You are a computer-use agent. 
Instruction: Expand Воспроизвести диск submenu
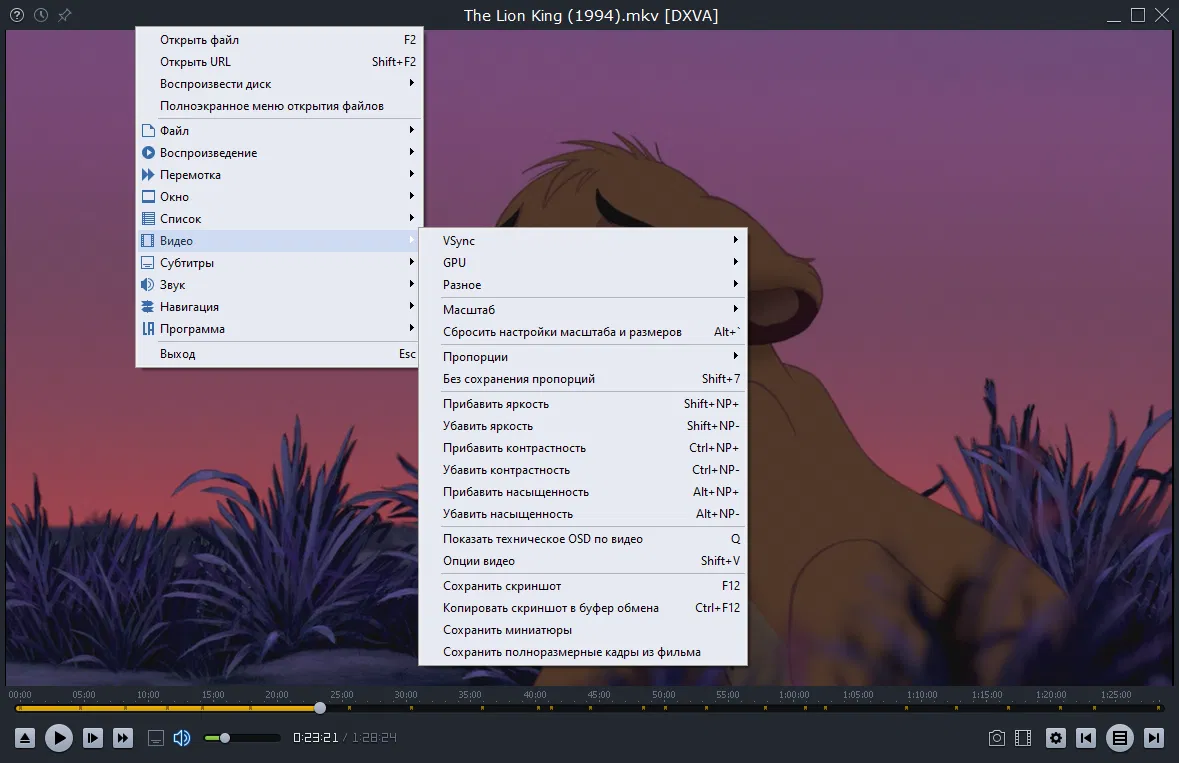[x=279, y=83]
